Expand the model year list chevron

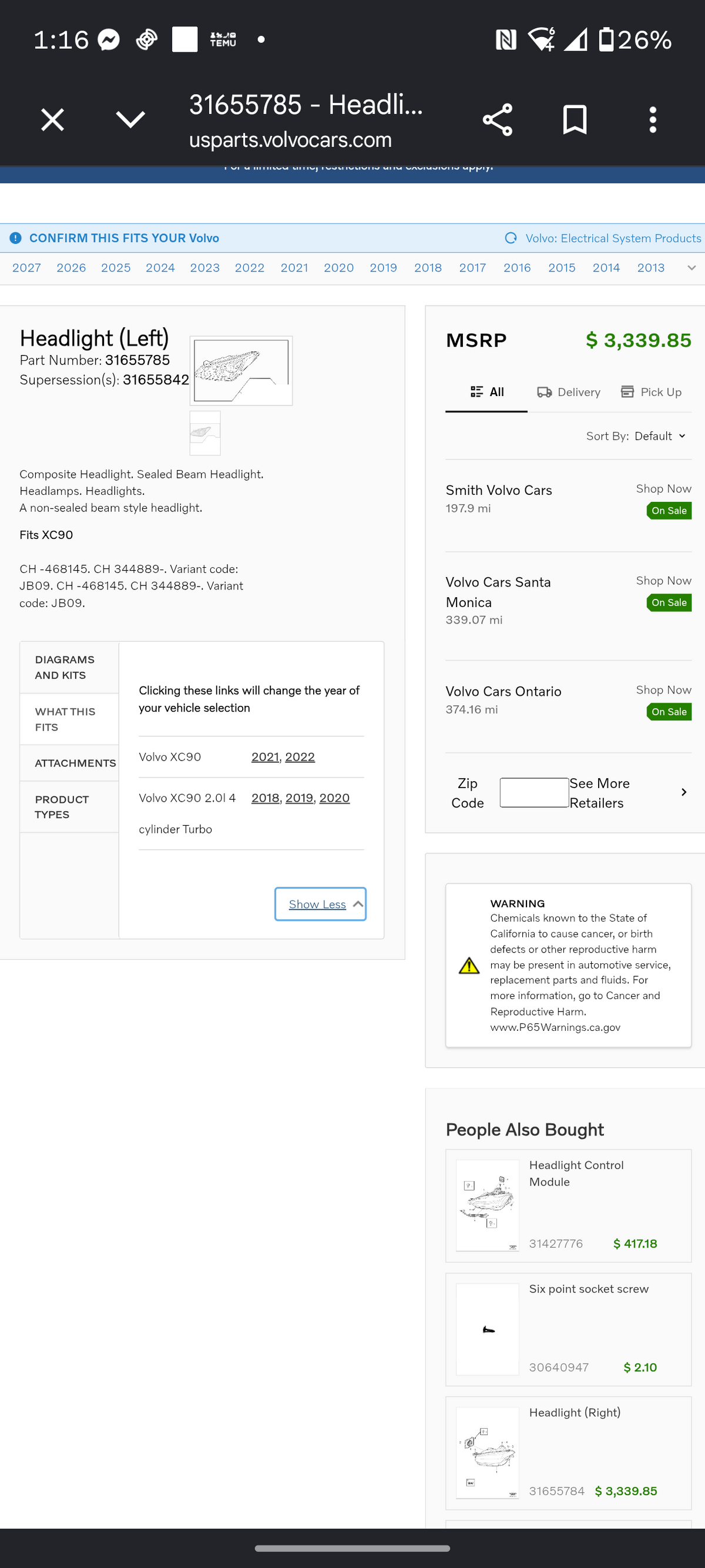coord(691,268)
